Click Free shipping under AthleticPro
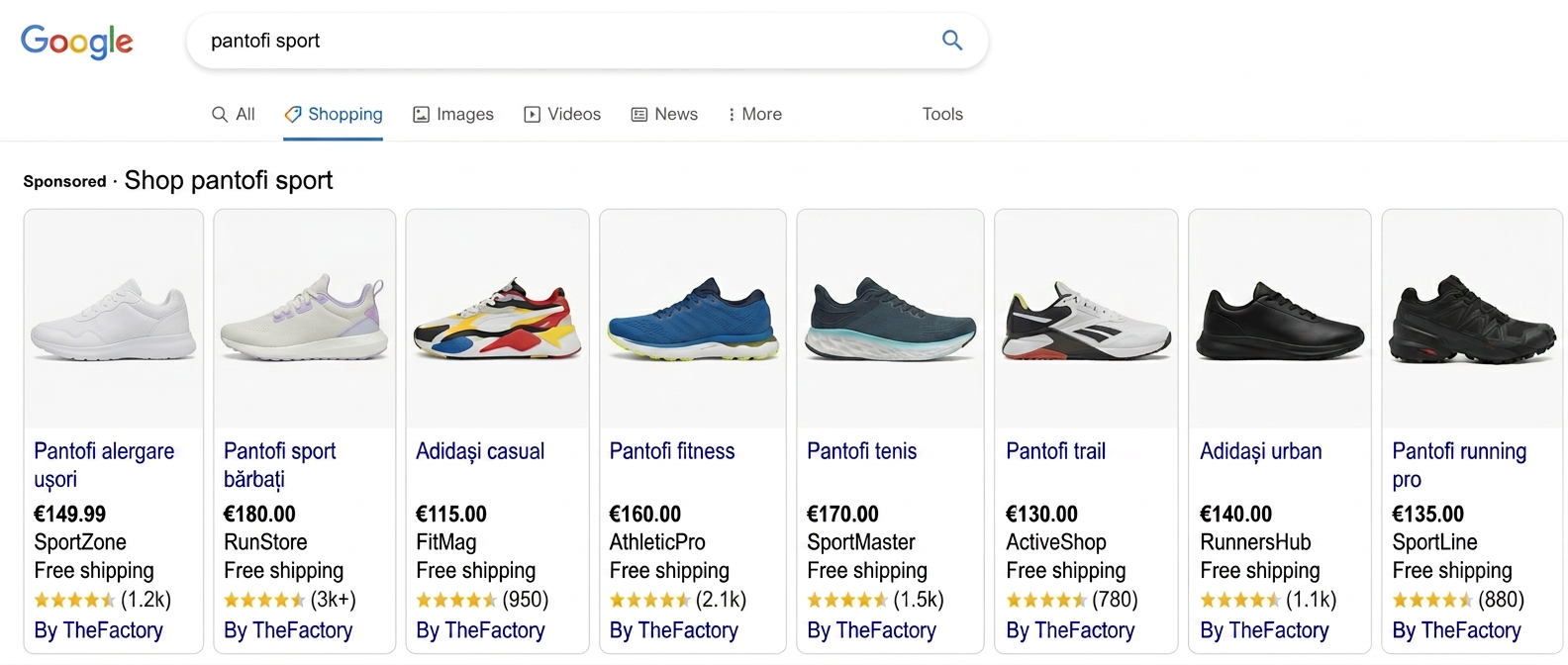This screenshot has width=1568, height=665. tap(669, 571)
